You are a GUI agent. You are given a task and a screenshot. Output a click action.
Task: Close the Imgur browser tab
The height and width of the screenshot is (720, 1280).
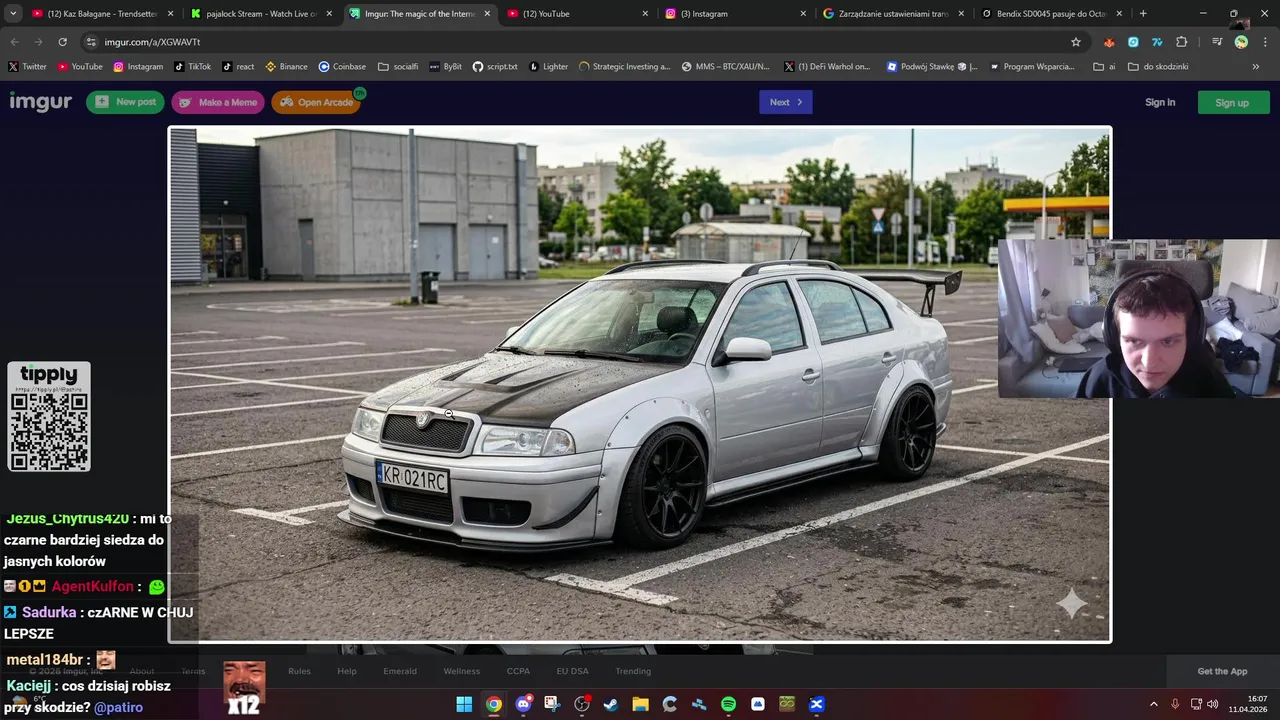coord(487,14)
